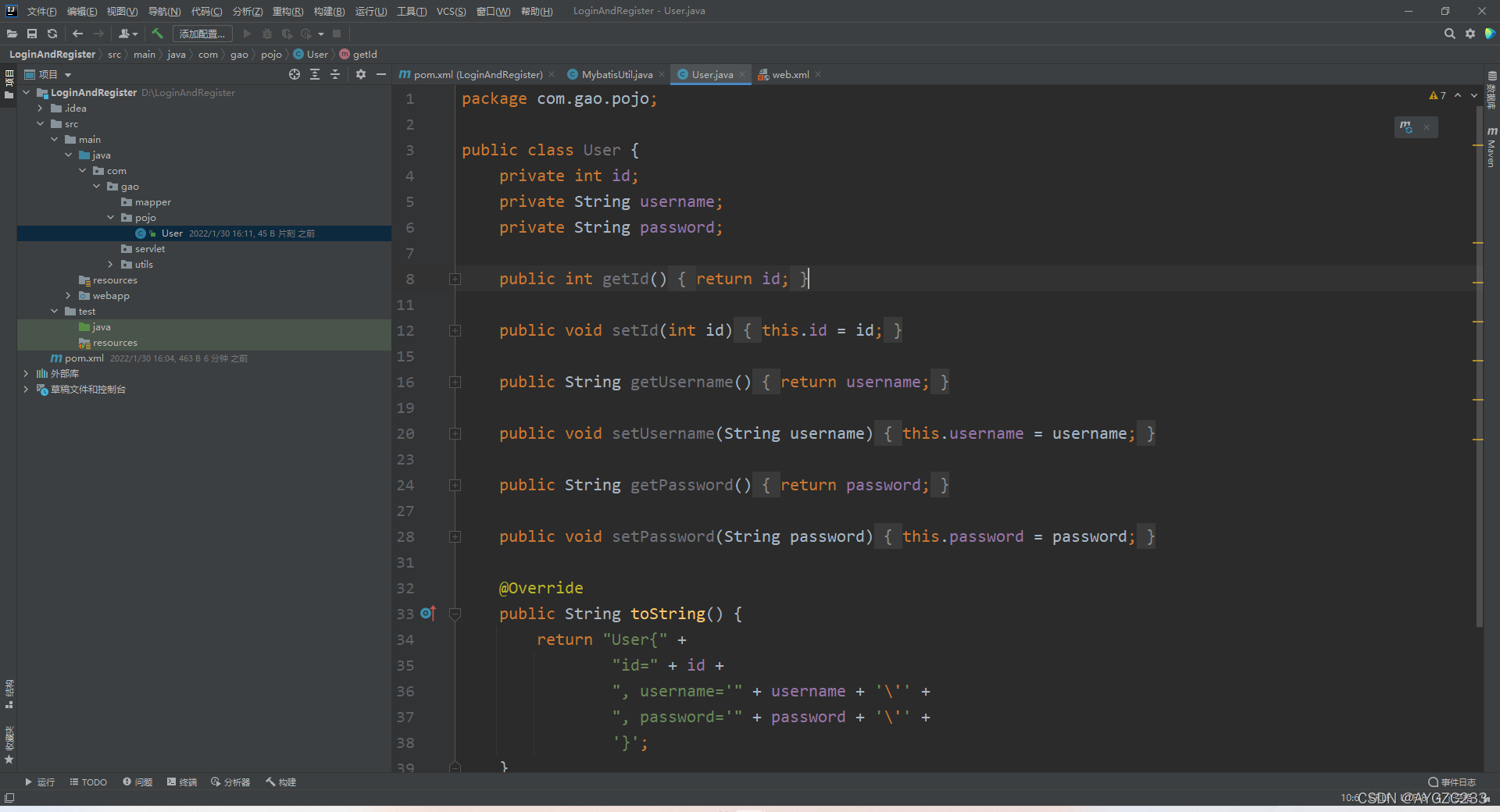Switch to the MybatisUtil.java editor tab
This screenshot has height=812, width=1500.
point(617,74)
